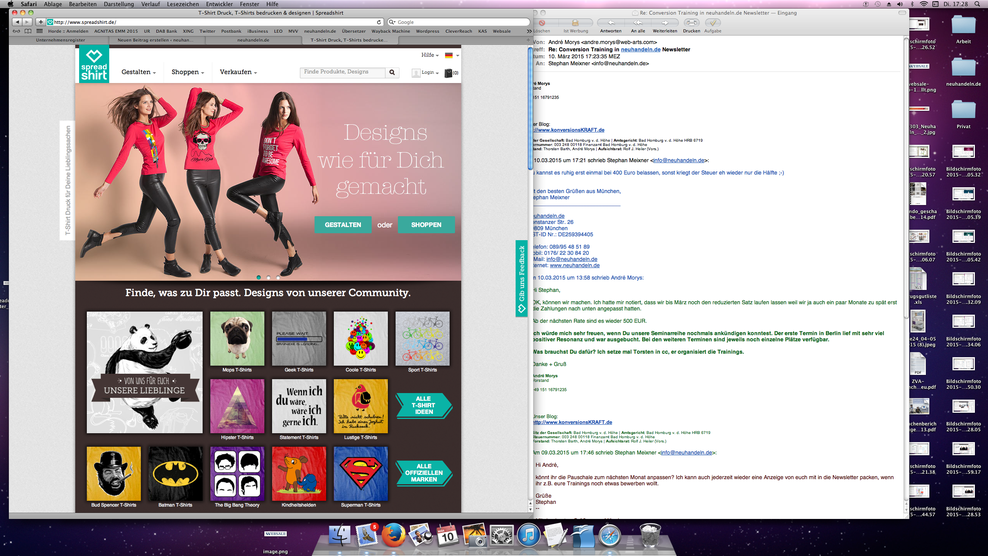
Task: Switch to Neuen Beitrag erstellen tab
Action: [x=156, y=40]
